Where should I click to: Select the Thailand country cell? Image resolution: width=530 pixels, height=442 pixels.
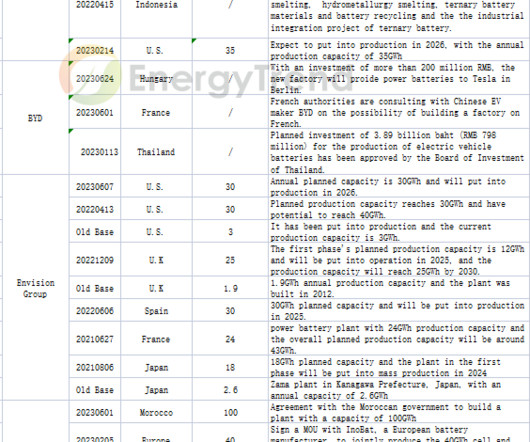[156, 152]
